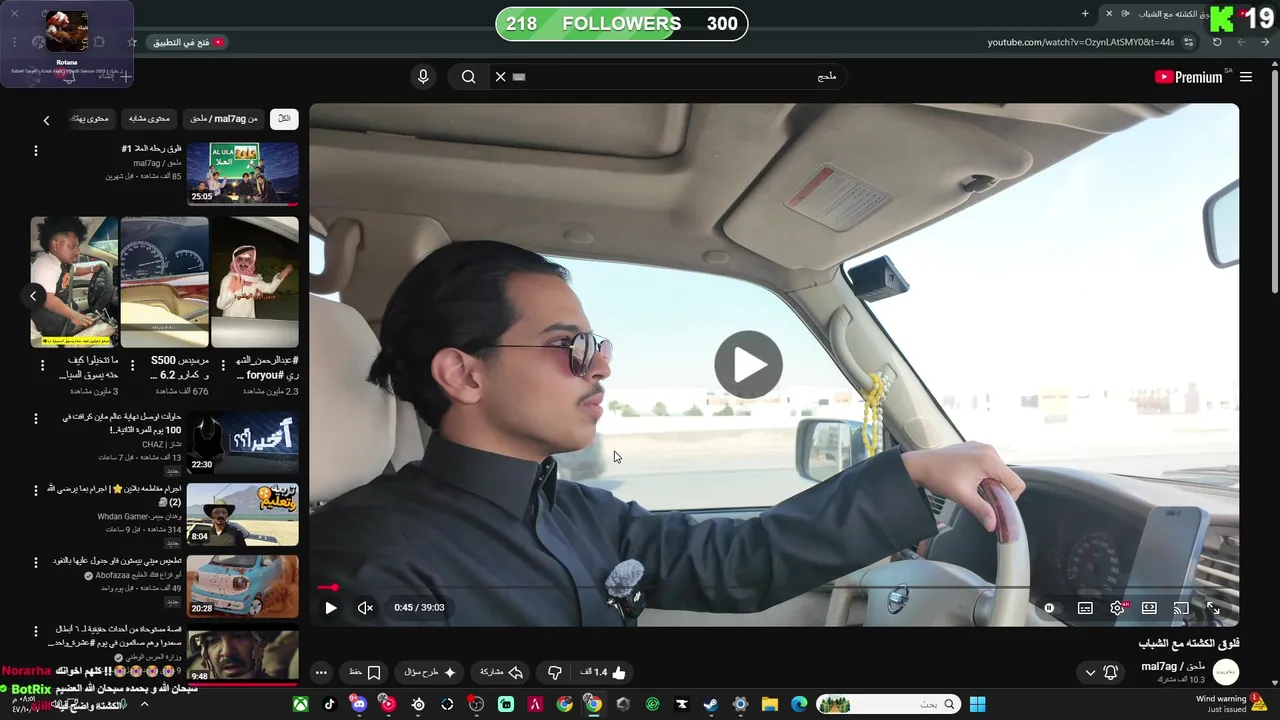Reload the page in Chrome toolbar

(x=1217, y=42)
